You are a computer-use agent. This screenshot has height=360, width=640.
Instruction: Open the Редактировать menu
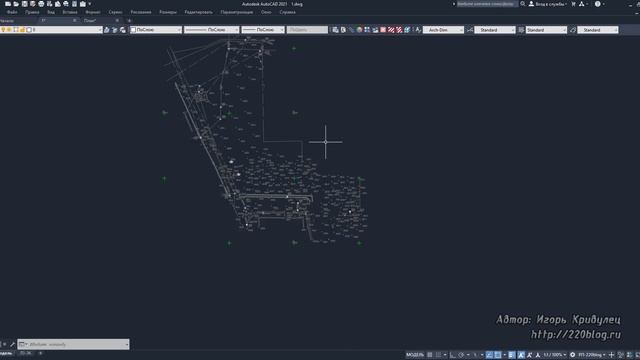pos(198,12)
